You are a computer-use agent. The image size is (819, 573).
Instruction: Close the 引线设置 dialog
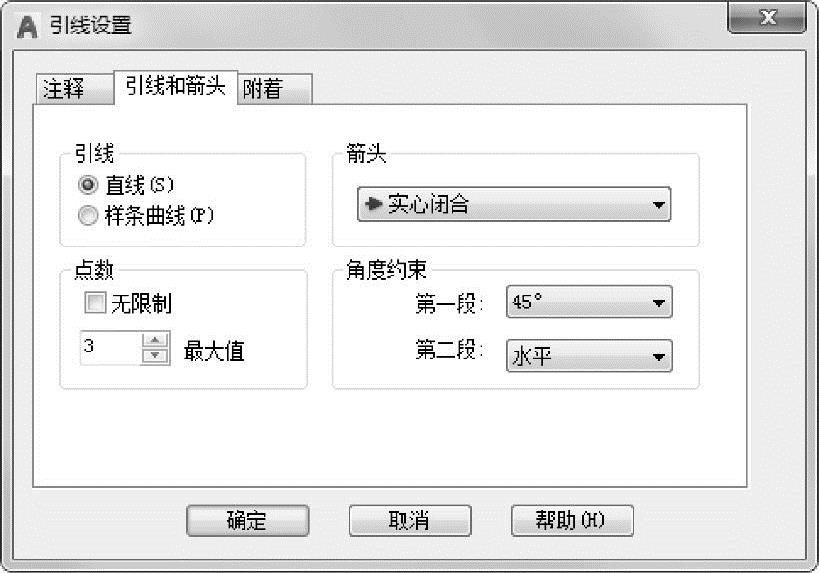pos(767,19)
